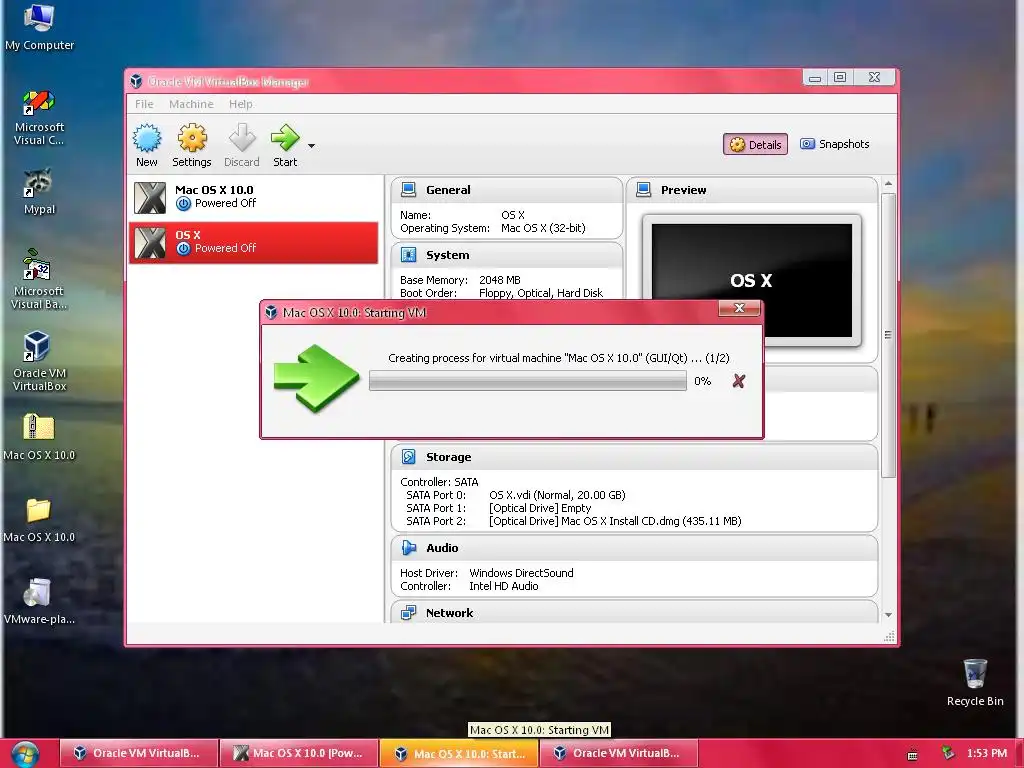The image size is (1024, 768).
Task: Minimize the VirtualBox Manager window
Action: click(x=815, y=77)
